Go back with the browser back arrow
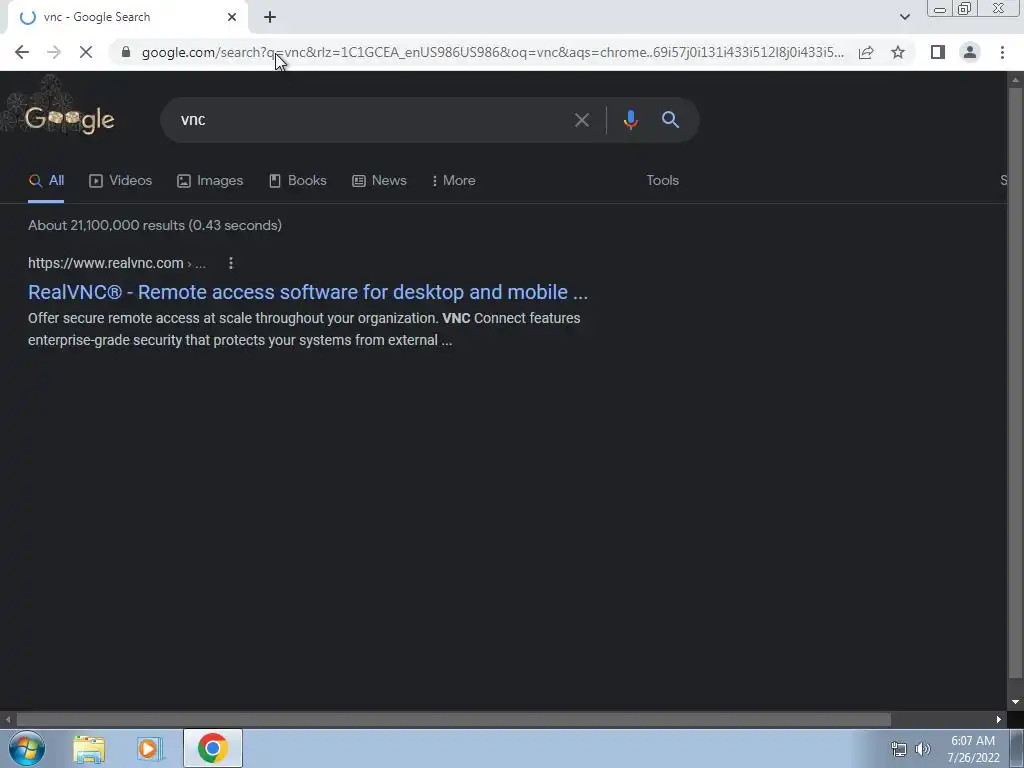Image resolution: width=1024 pixels, height=768 pixels. click(x=22, y=52)
